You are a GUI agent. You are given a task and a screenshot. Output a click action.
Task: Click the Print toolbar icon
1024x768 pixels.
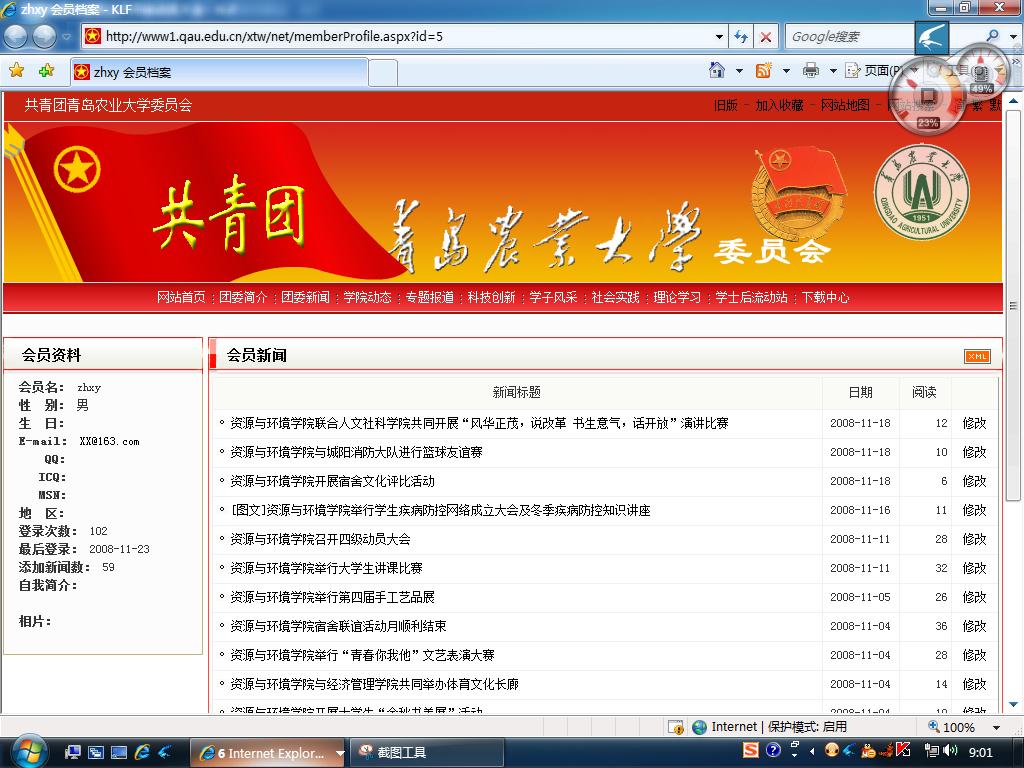pyautogui.click(x=811, y=70)
